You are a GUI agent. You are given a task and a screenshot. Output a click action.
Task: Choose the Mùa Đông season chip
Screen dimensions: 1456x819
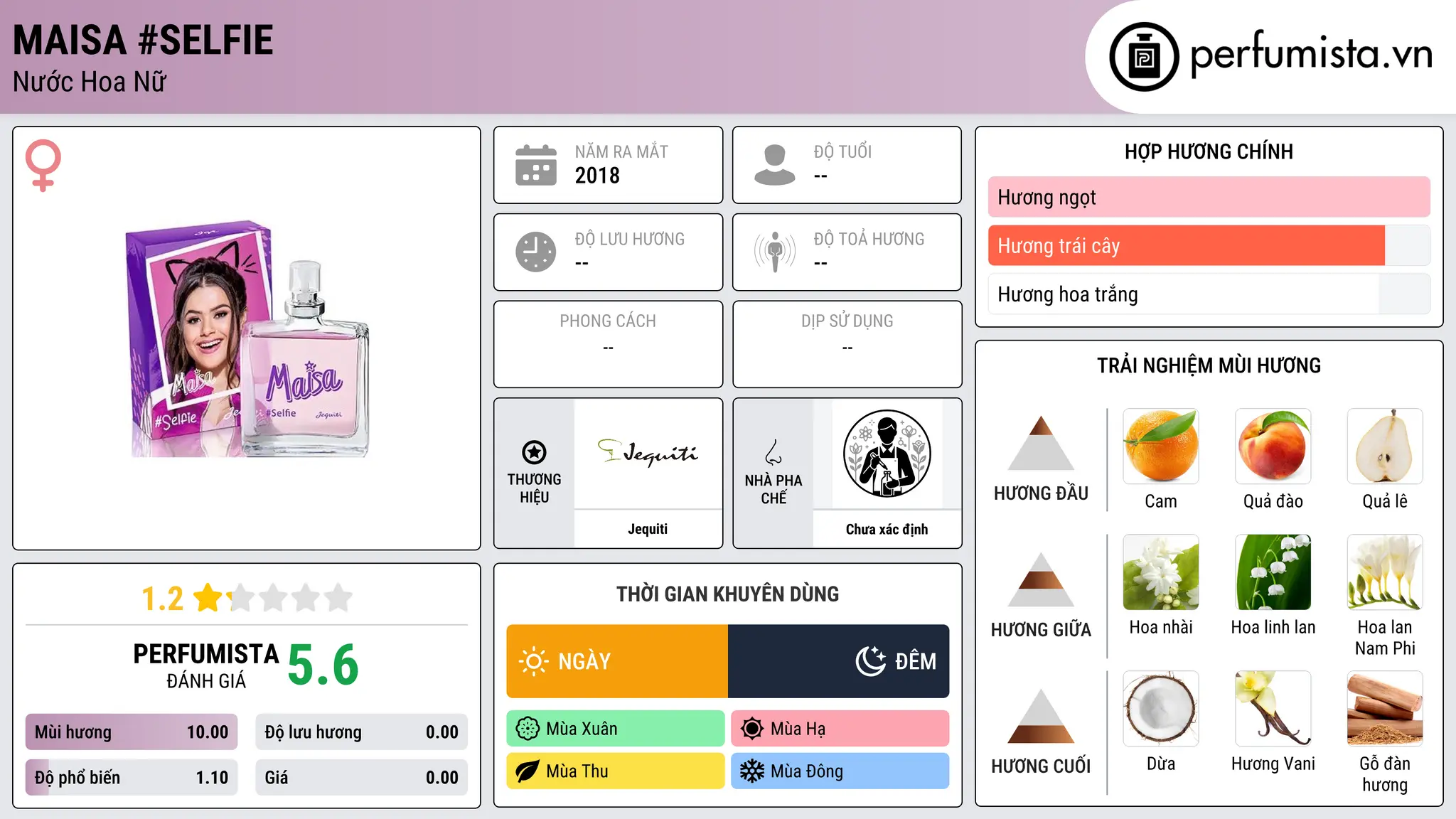840,771
